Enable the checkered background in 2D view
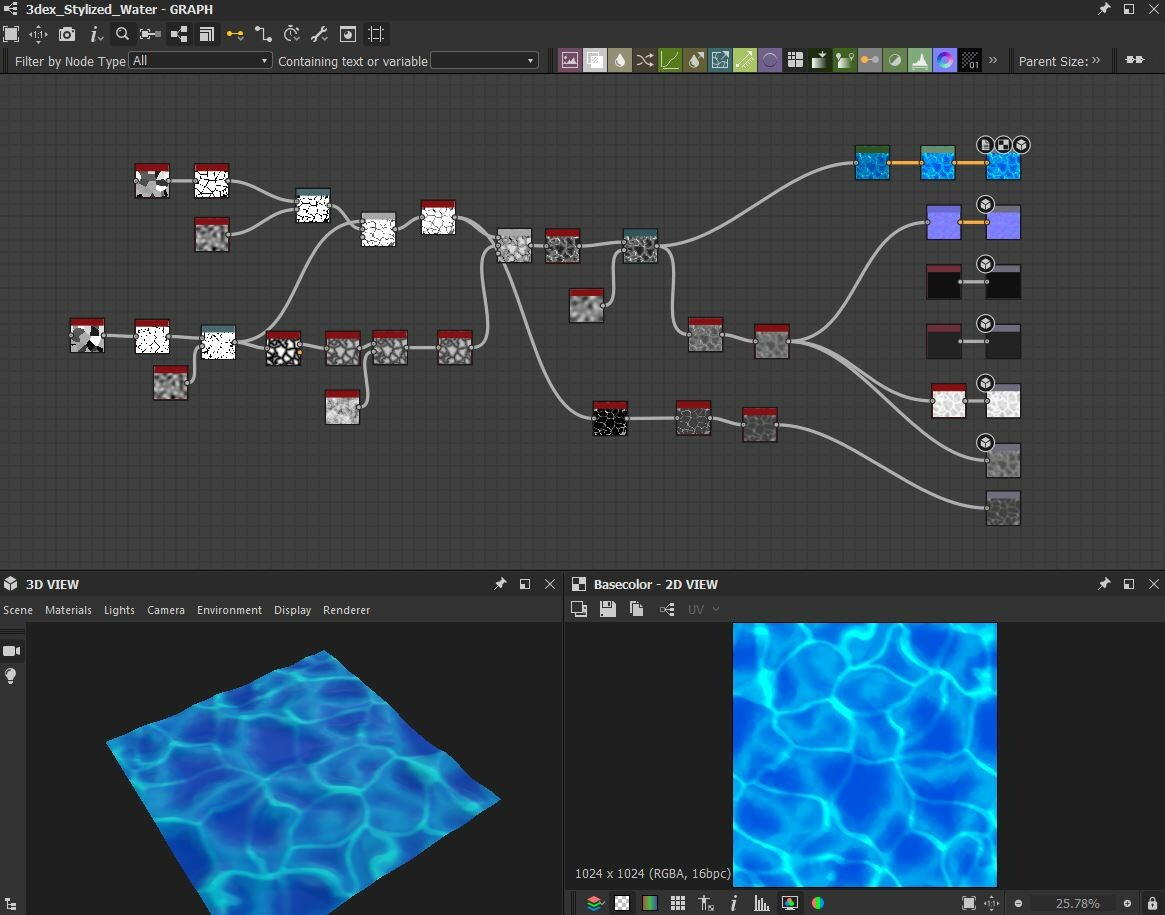The image size is (1165, 915). tap(622, 902)
